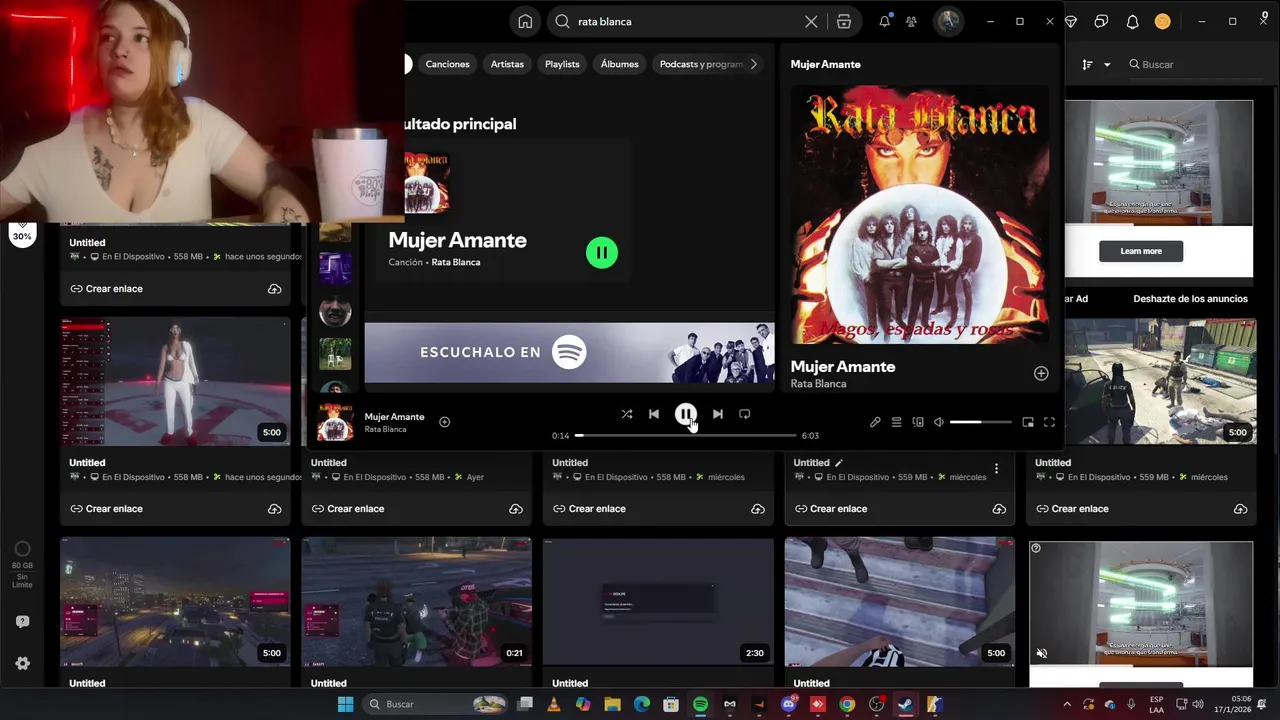Add Mujer Amante to library in player bar
The image size is (1280, 720).
click(444, 422)
